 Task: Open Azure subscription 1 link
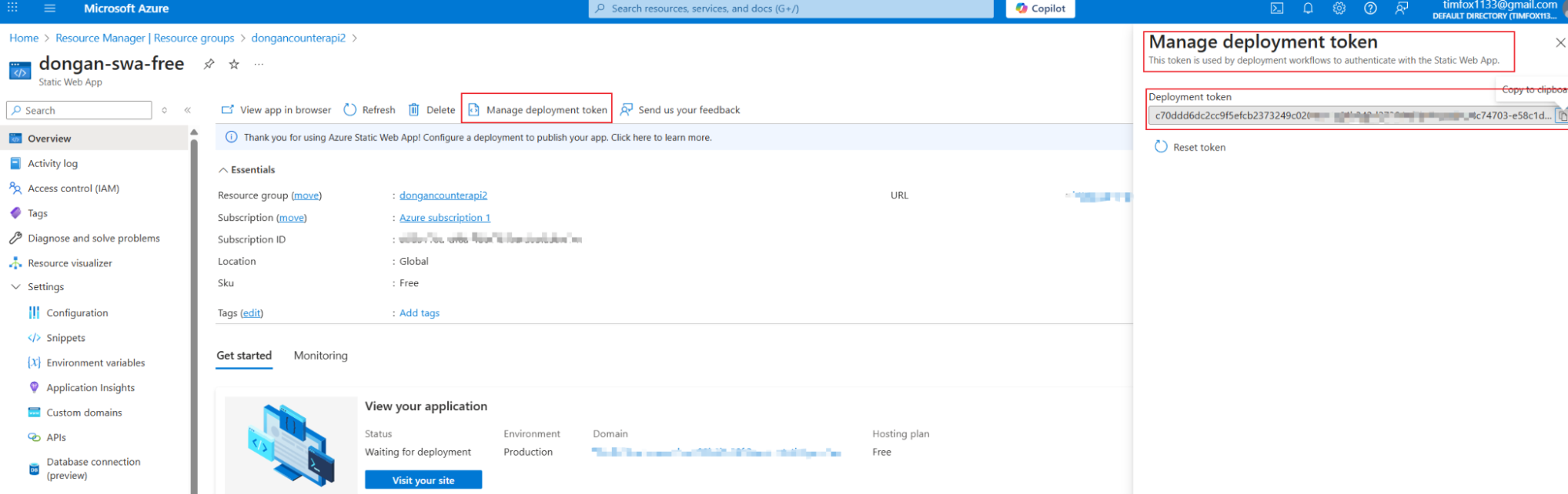click(x=445, y=218)
